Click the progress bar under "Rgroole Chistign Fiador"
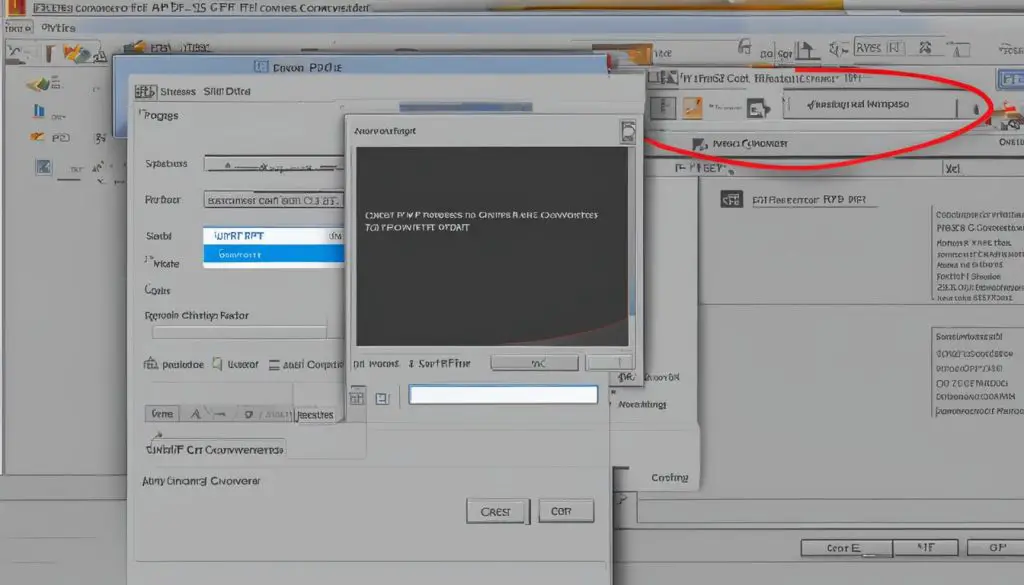This screenshot has height=585, width=1024. click(239, 332)
